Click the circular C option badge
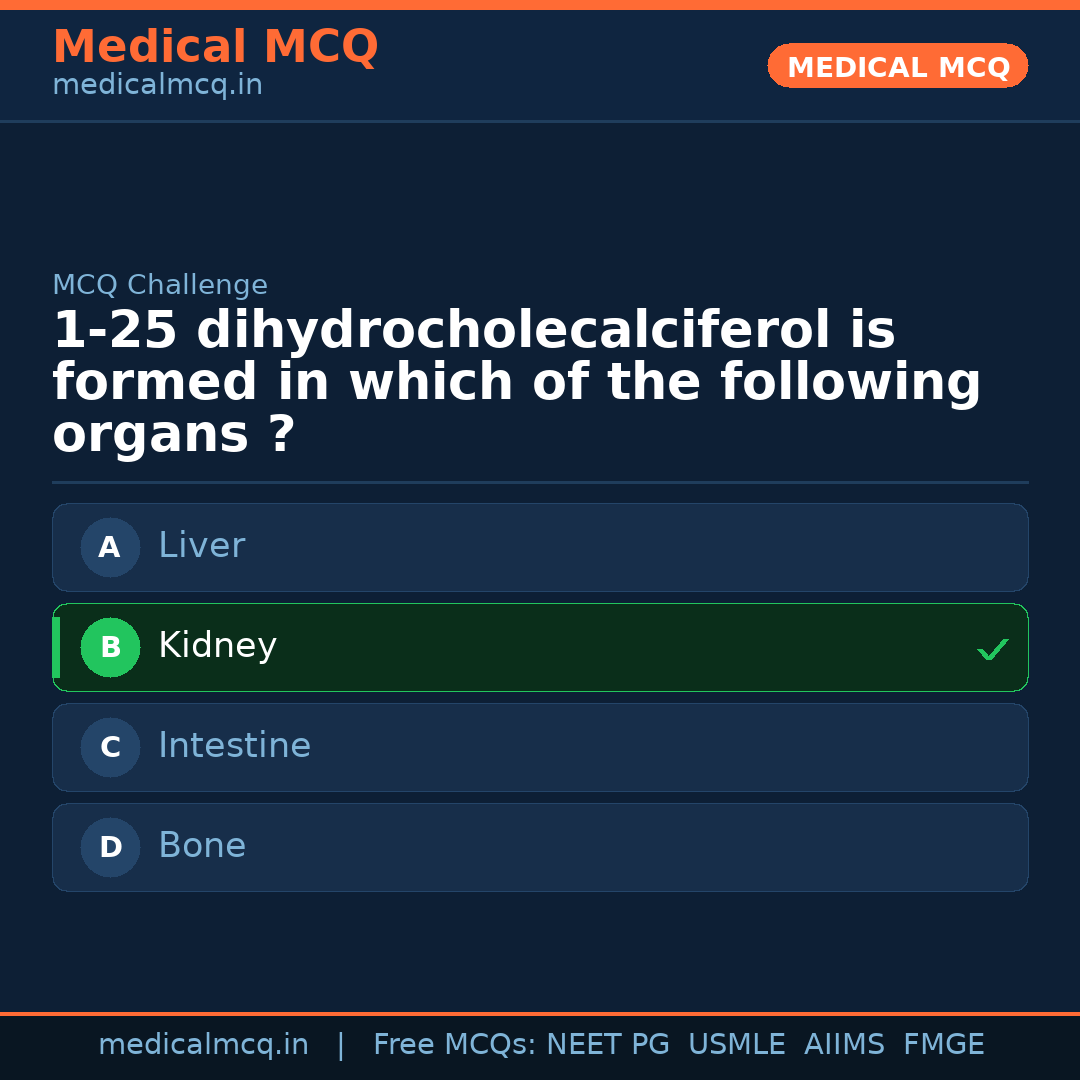The height and width of the screenshot is (1080, 1080). pyautogui.click(x=110, y=747)
